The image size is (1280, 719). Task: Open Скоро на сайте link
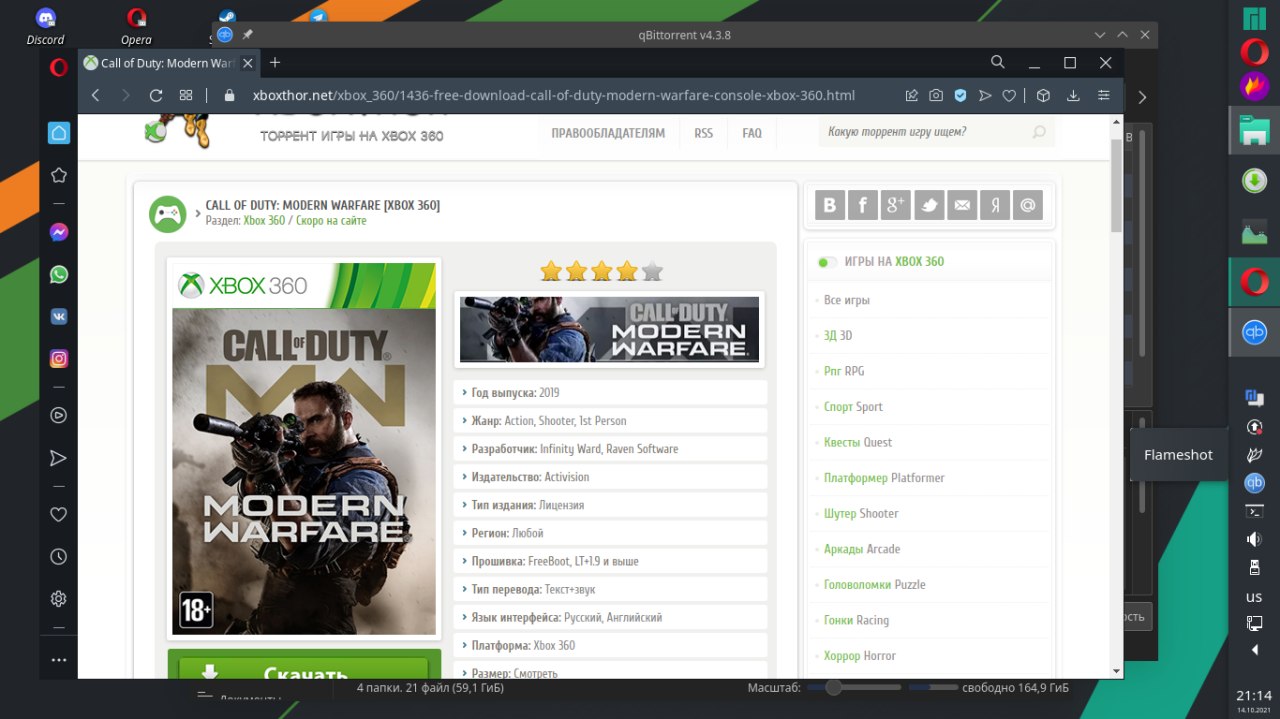pos(331,221)
